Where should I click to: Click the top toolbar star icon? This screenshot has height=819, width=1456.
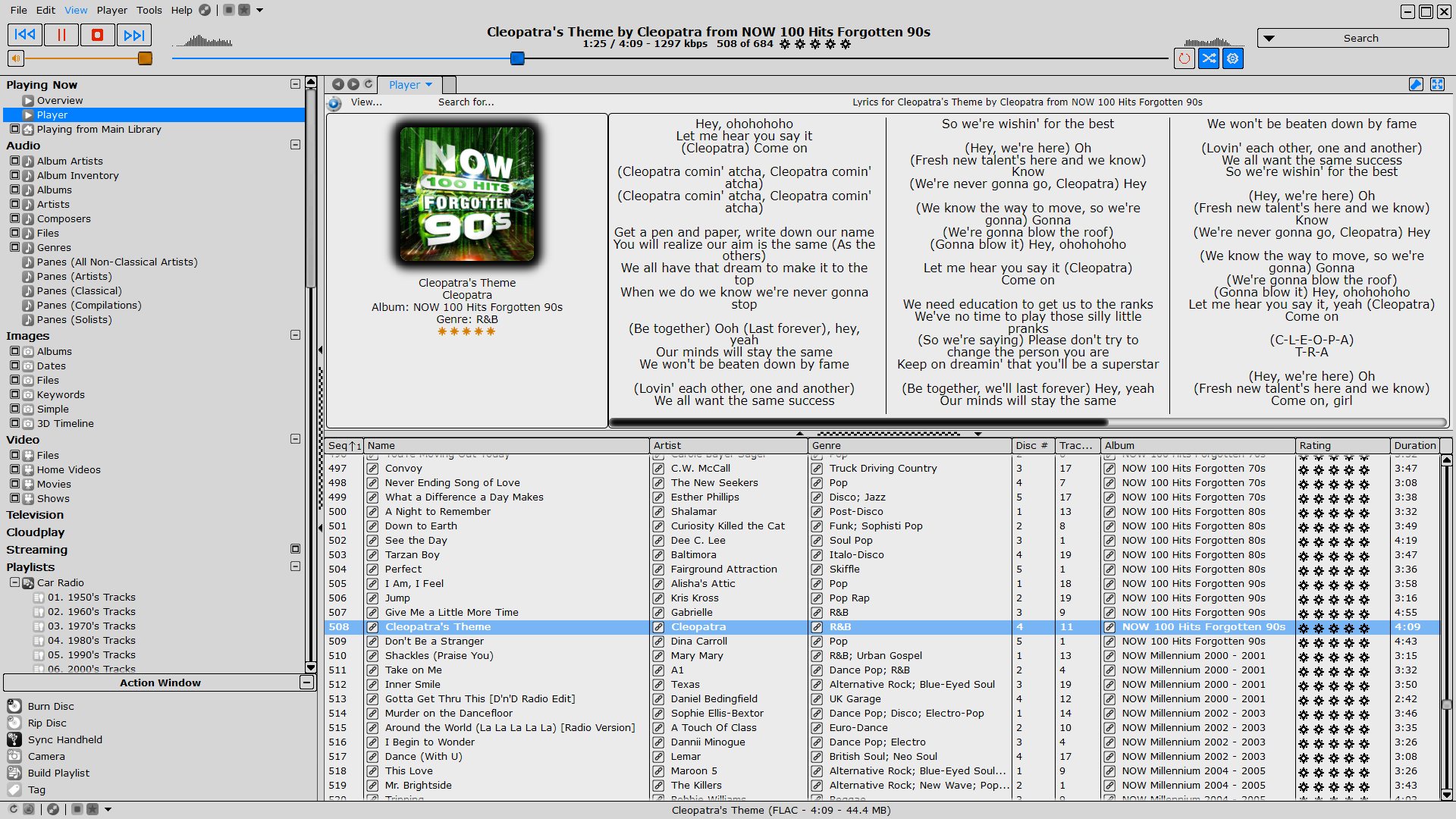(244, 10)
